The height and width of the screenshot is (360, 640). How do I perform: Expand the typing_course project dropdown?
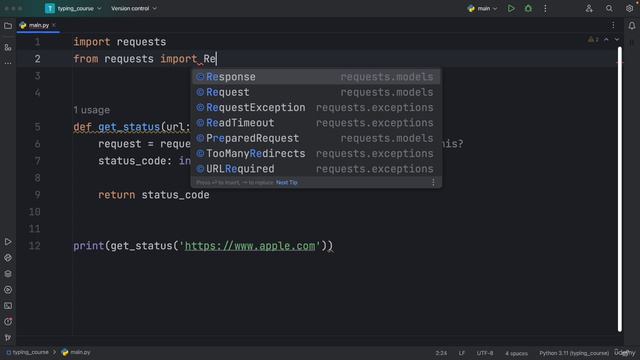[x=73, y=8]
